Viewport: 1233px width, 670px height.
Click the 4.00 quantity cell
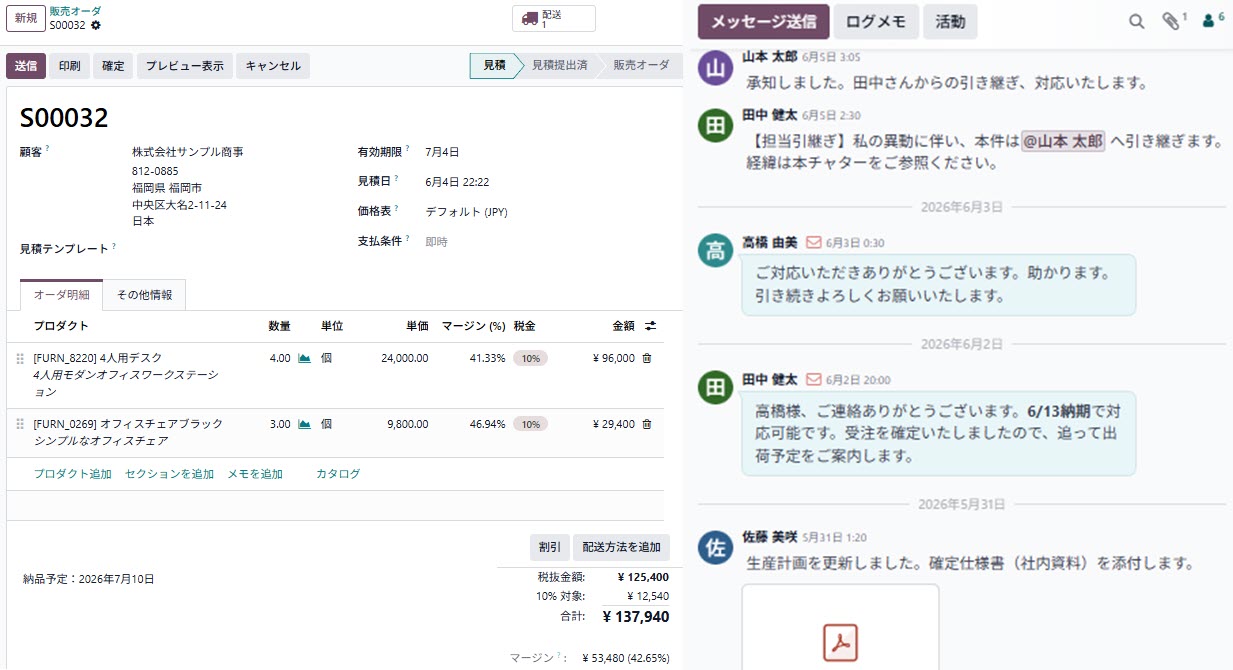[x=280, y=358]
